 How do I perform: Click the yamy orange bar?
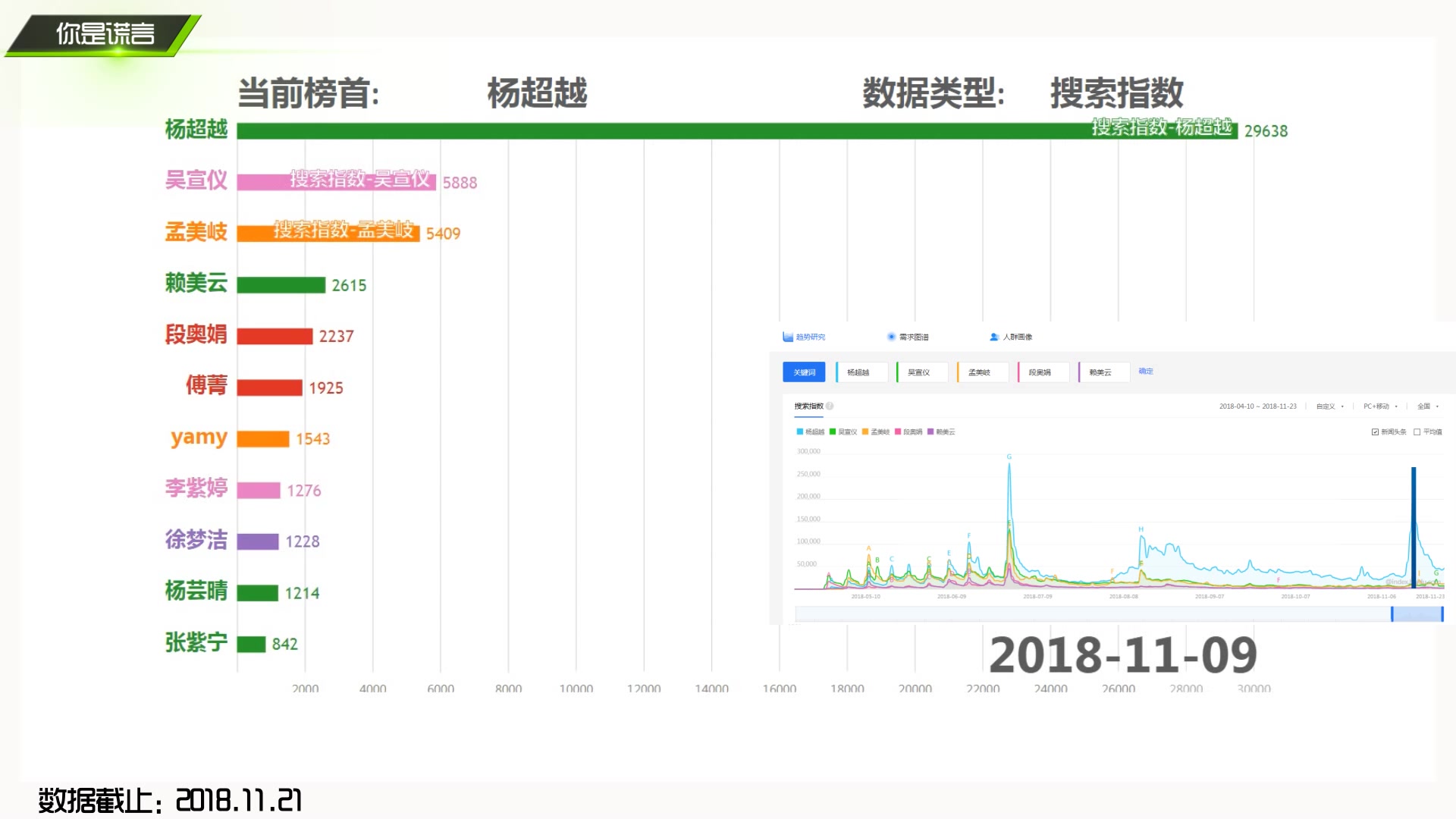tap(262, 439)
